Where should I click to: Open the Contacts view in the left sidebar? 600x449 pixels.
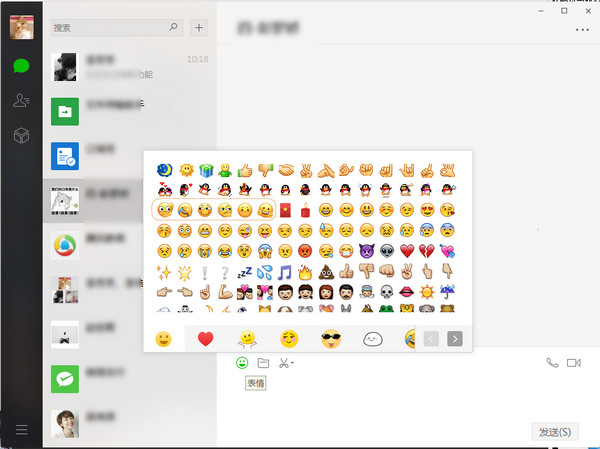(21, 100)
